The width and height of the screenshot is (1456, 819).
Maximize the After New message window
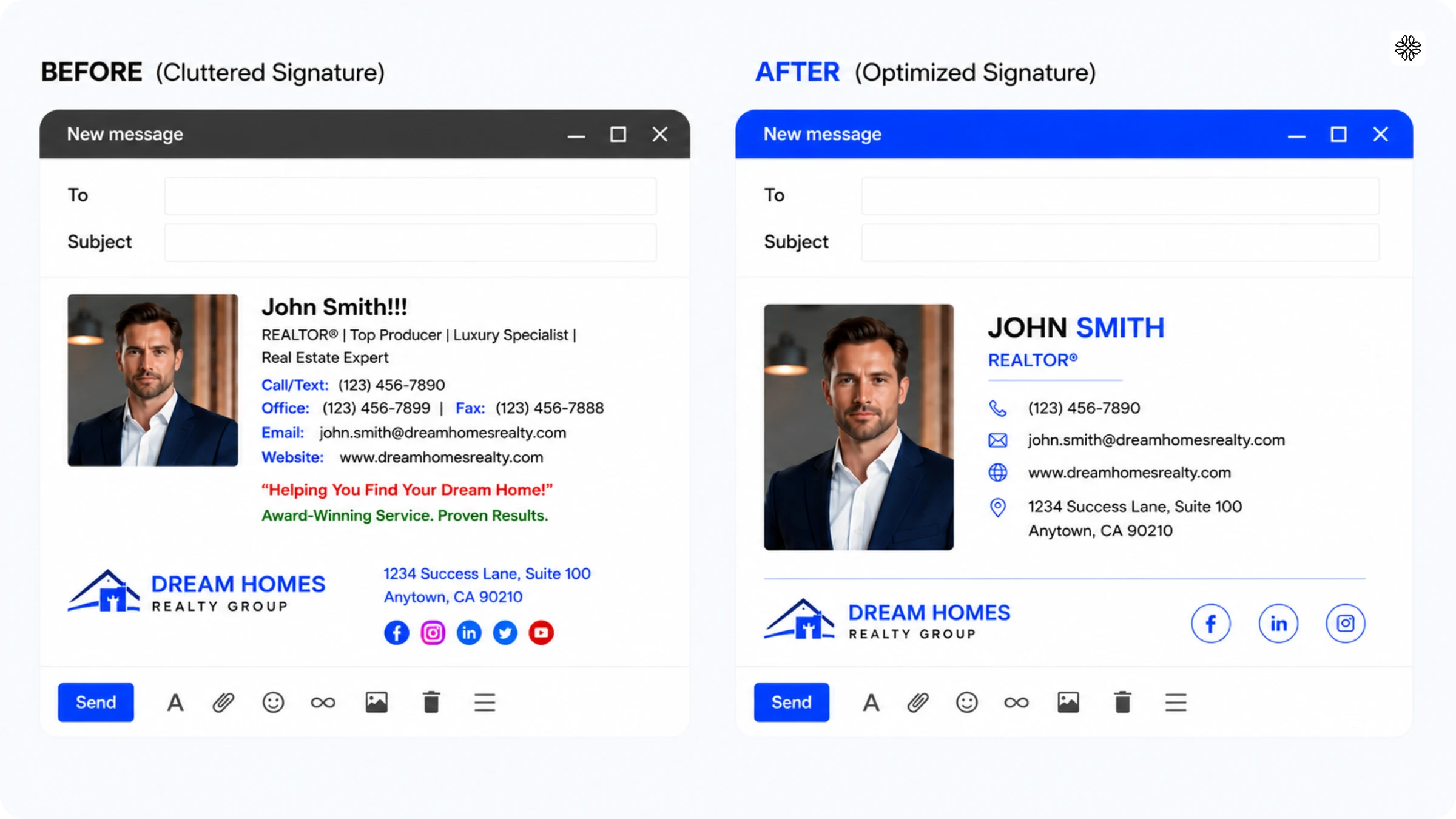[x=1339, y=135]
